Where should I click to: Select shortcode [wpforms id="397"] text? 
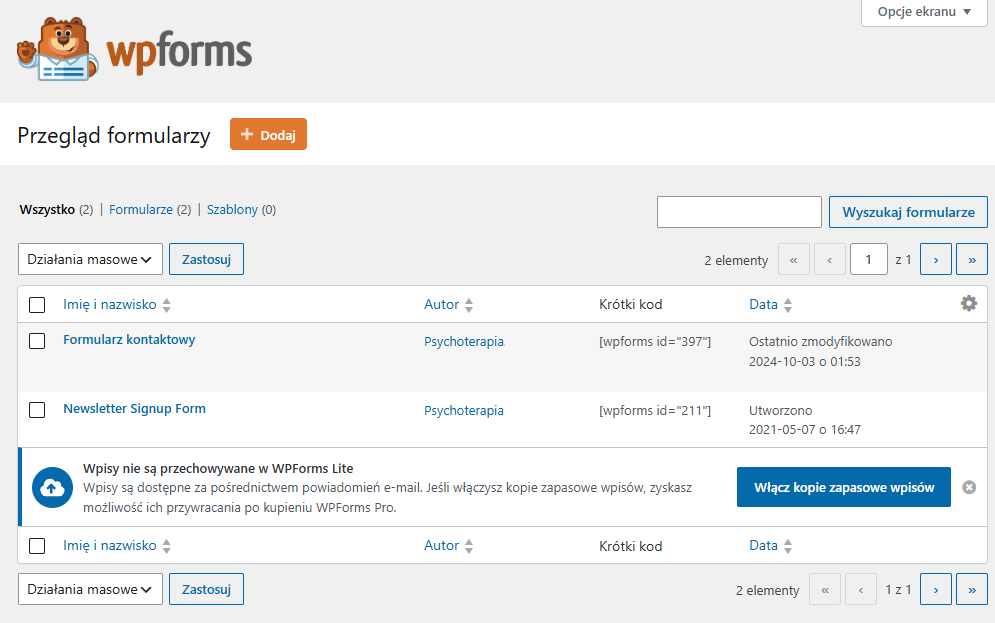click(x=655, y=341)
